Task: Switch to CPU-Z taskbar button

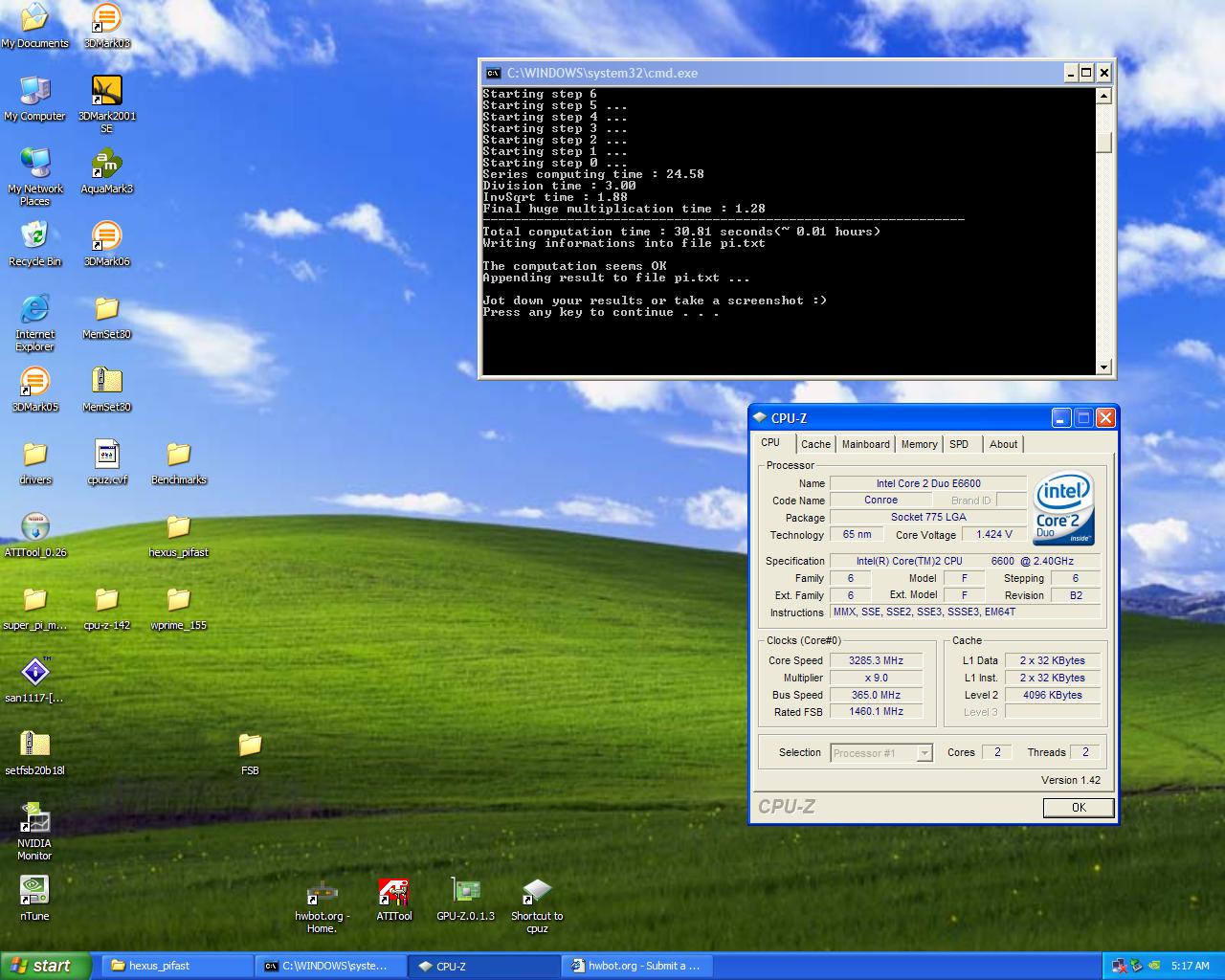Action: tap(484, 966)
